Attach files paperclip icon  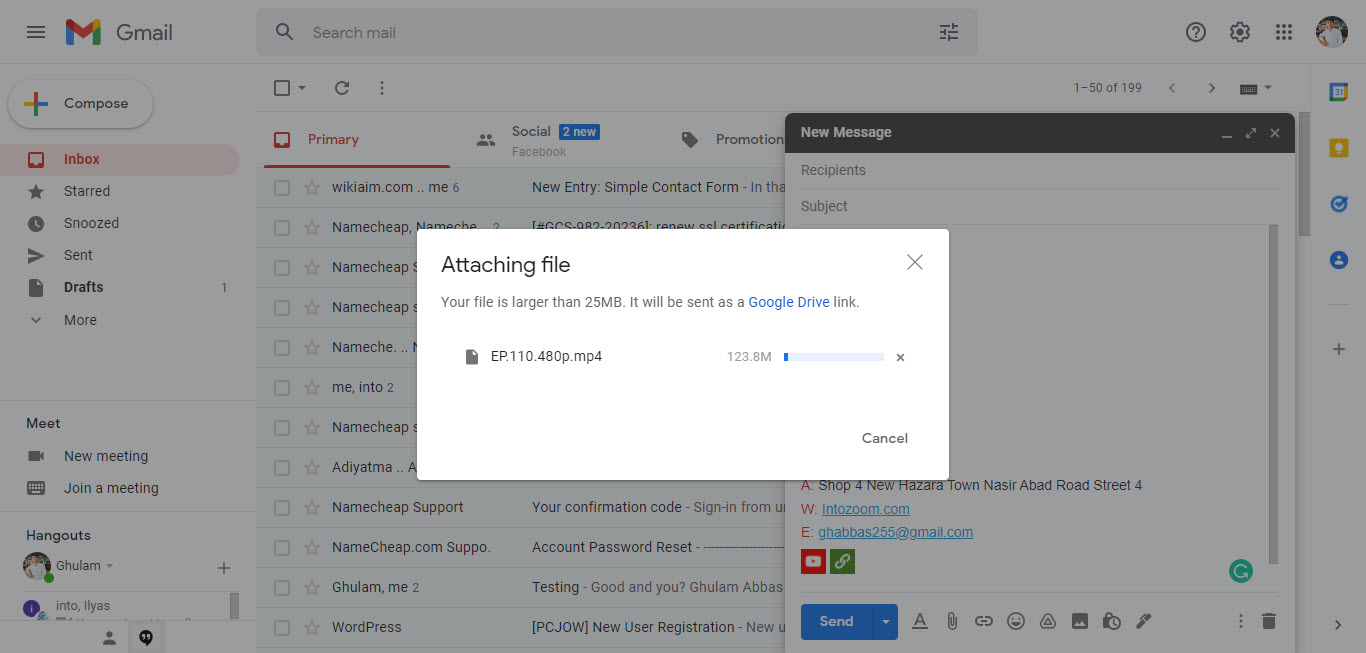point(952,621)
